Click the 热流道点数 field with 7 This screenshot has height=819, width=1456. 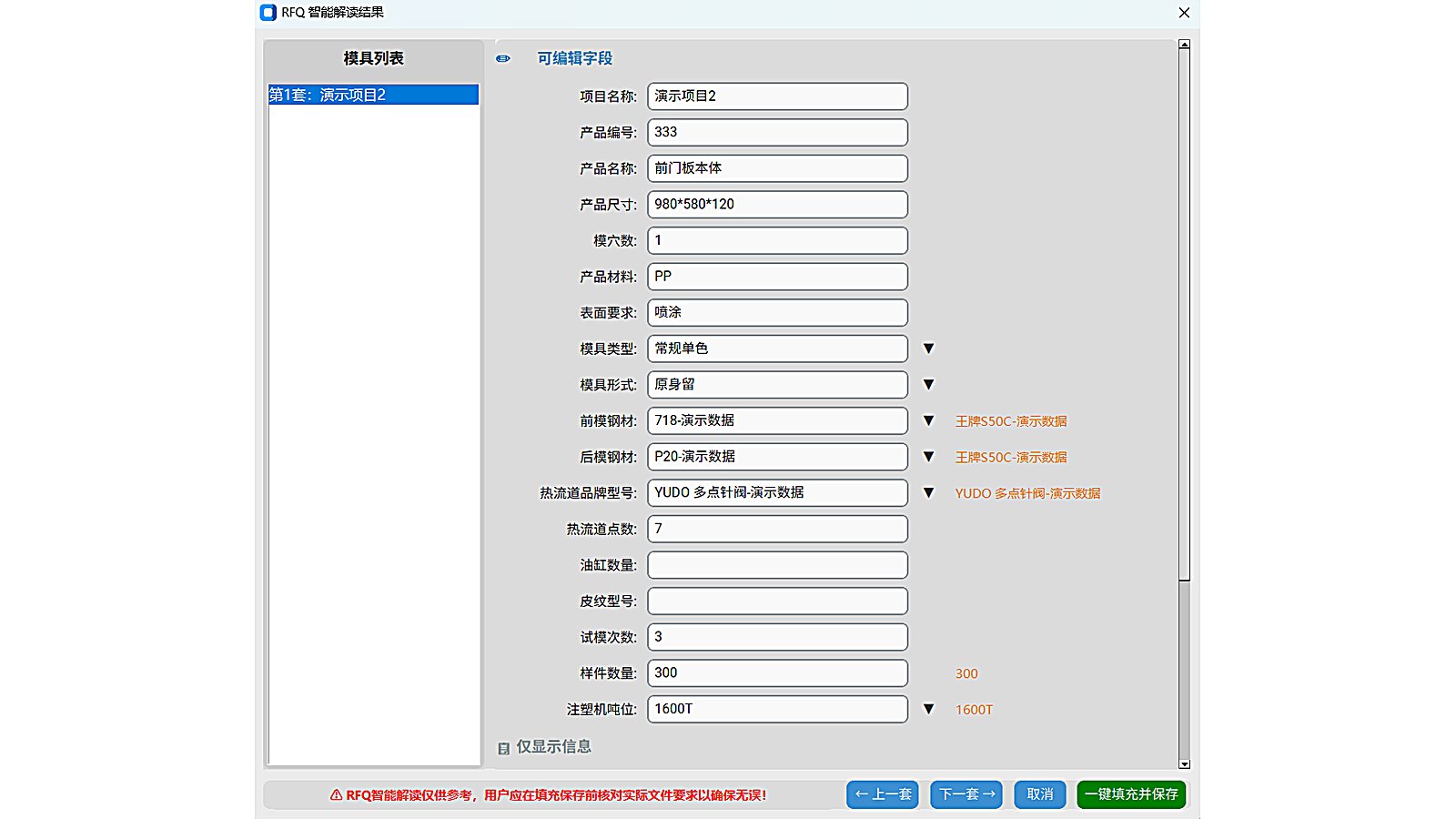pyautogui.click(x=778, y=529)
